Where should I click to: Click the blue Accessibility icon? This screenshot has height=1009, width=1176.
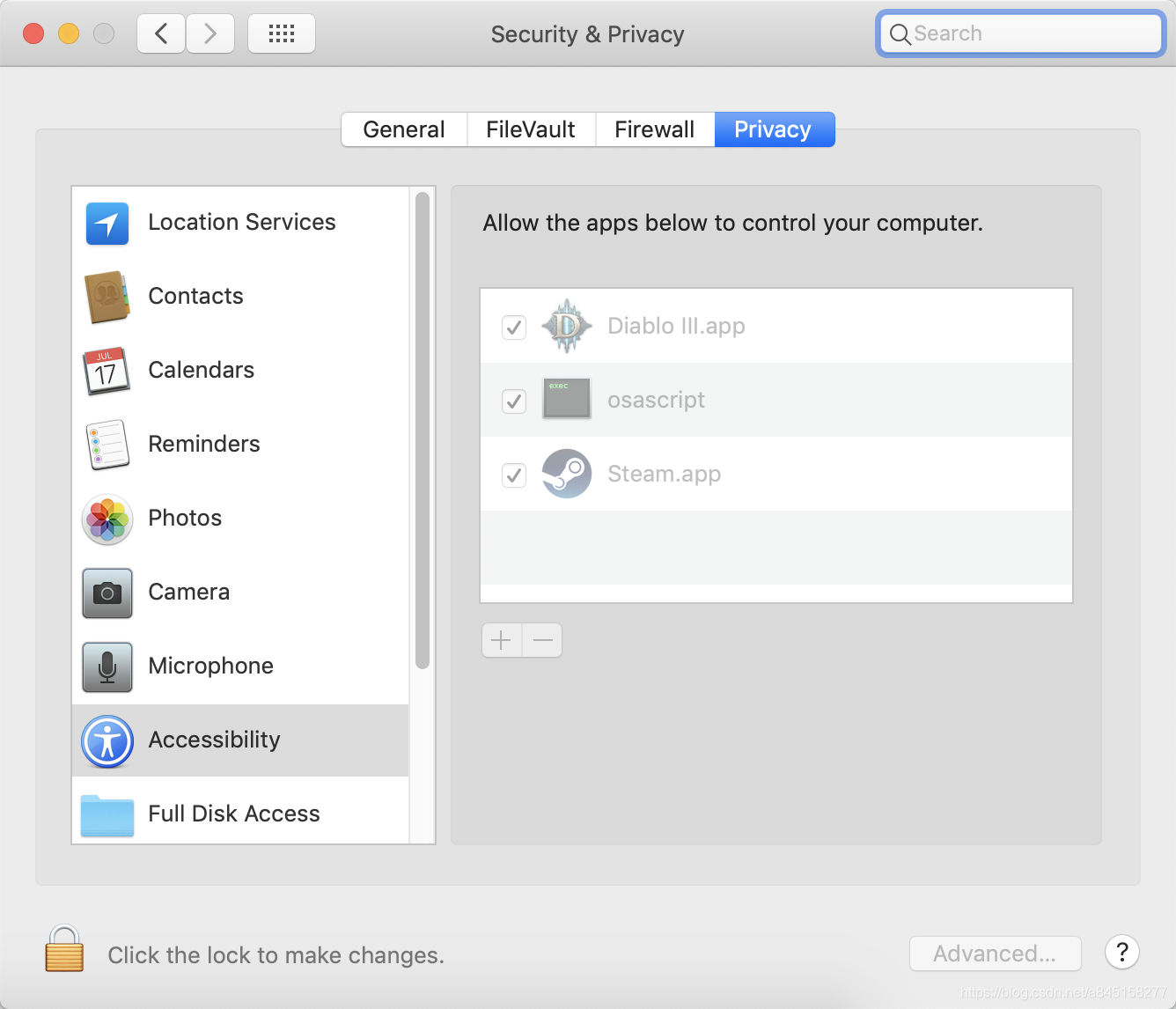pyautogui.click(x=107, y=741)
